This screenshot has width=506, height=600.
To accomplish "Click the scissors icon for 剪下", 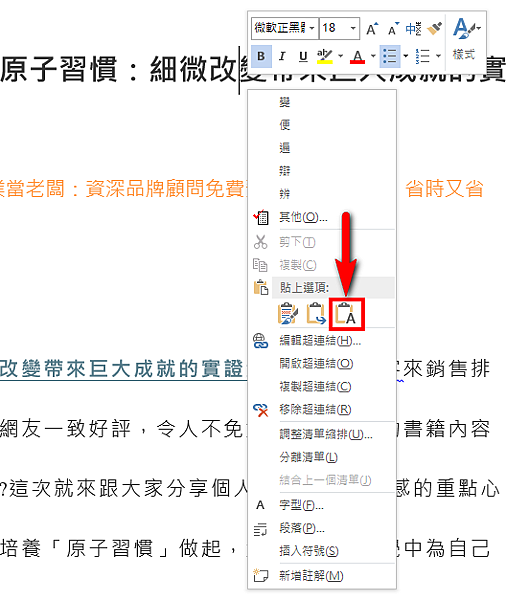I will [260, 242].
